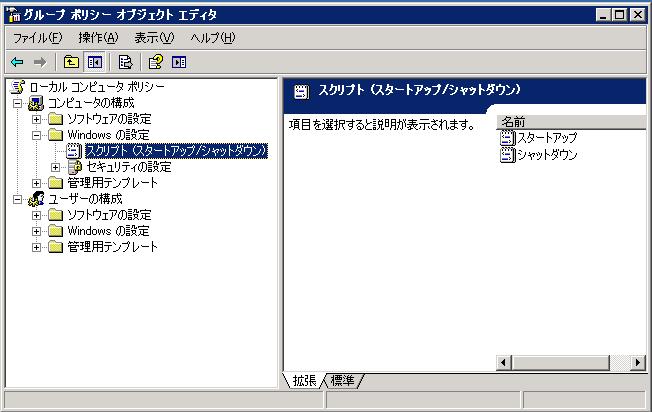Click the Export list toolbar icon

[x=125, y=61]
